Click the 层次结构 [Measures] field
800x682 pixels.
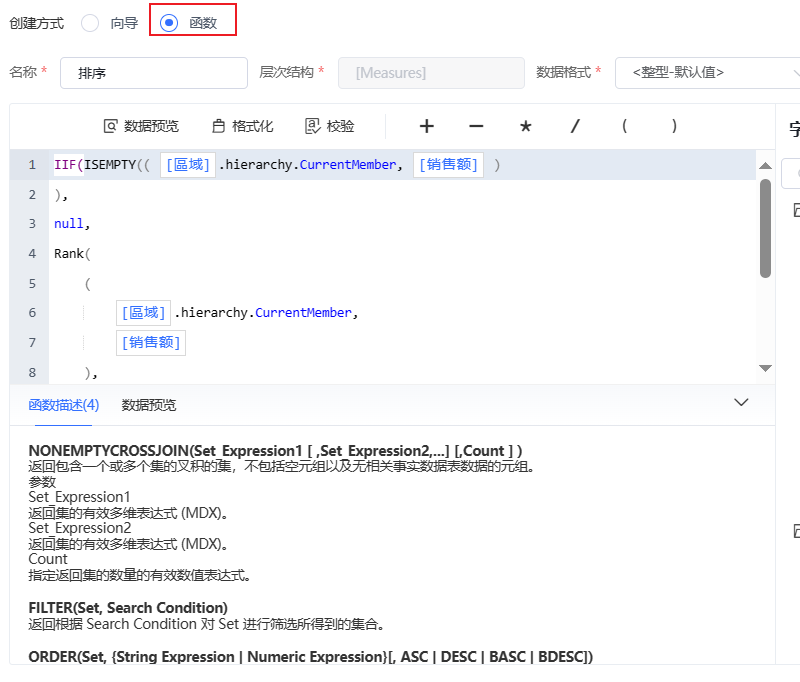431,73
